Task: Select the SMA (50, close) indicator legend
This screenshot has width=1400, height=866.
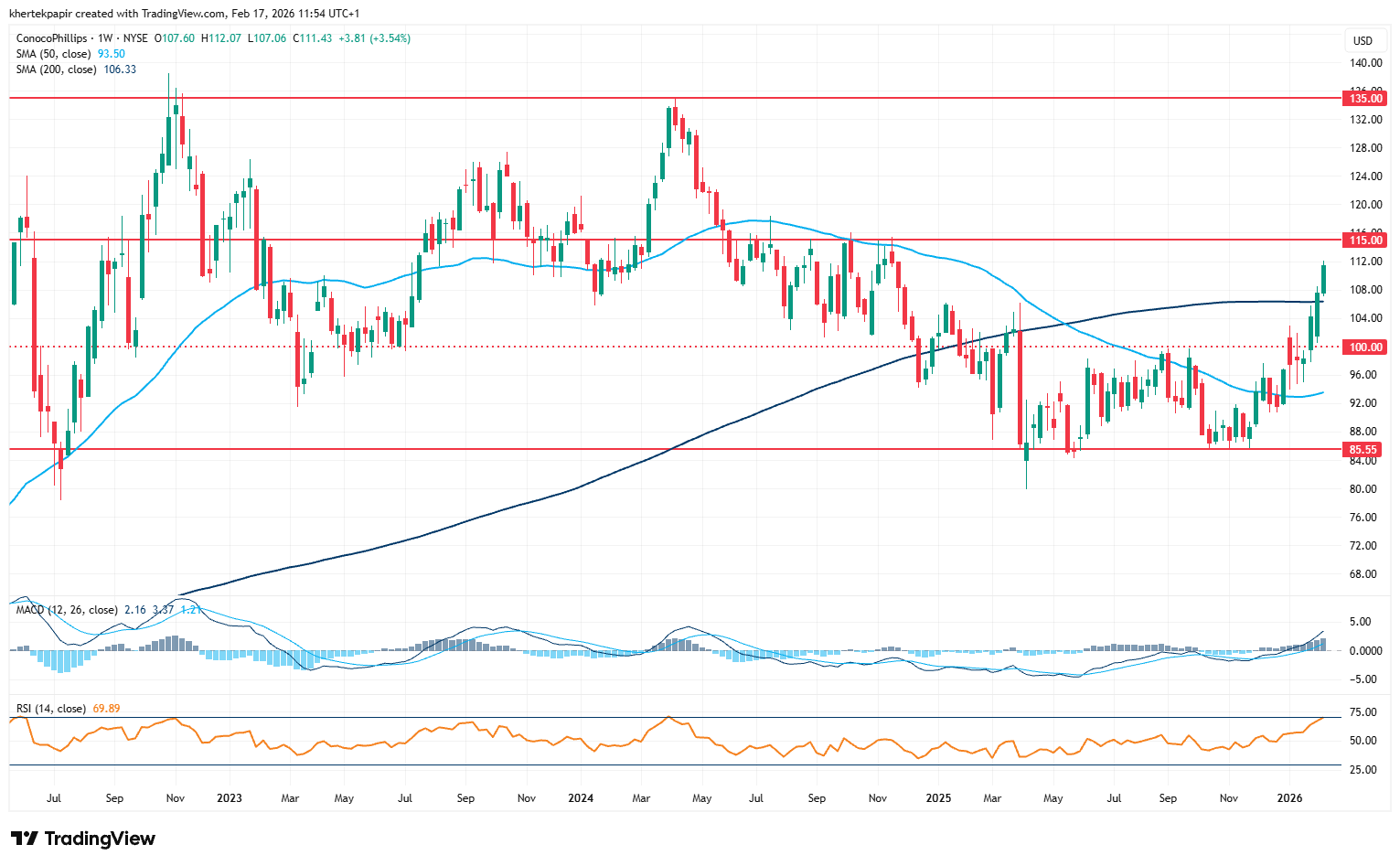Action: (x=53, y=54)
